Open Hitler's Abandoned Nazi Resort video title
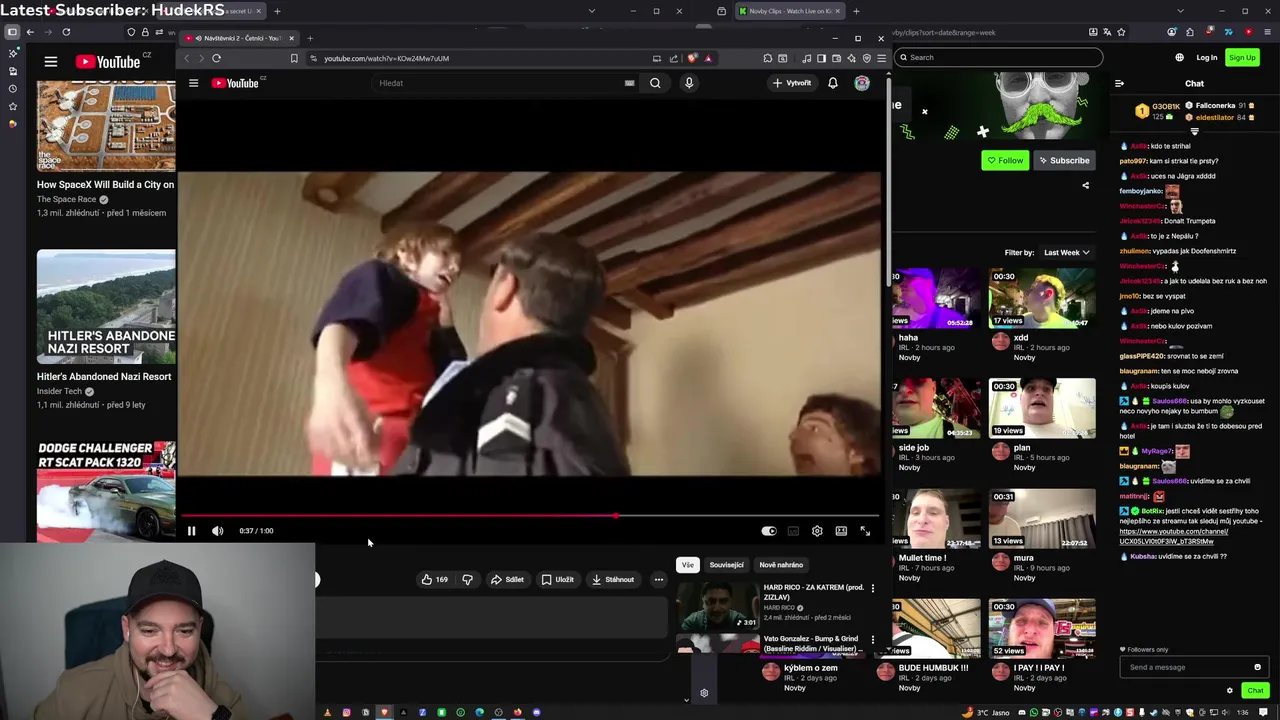The width and height of the screenshot is (1280, 720). pyautogui.click(x=104, y=377)
